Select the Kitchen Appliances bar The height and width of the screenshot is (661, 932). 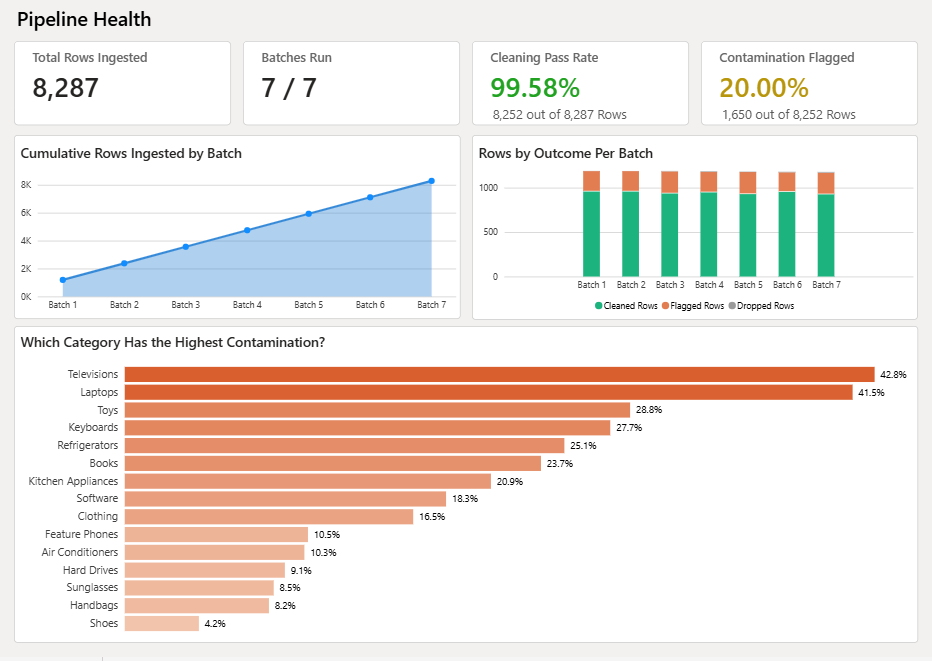point(308,481)
